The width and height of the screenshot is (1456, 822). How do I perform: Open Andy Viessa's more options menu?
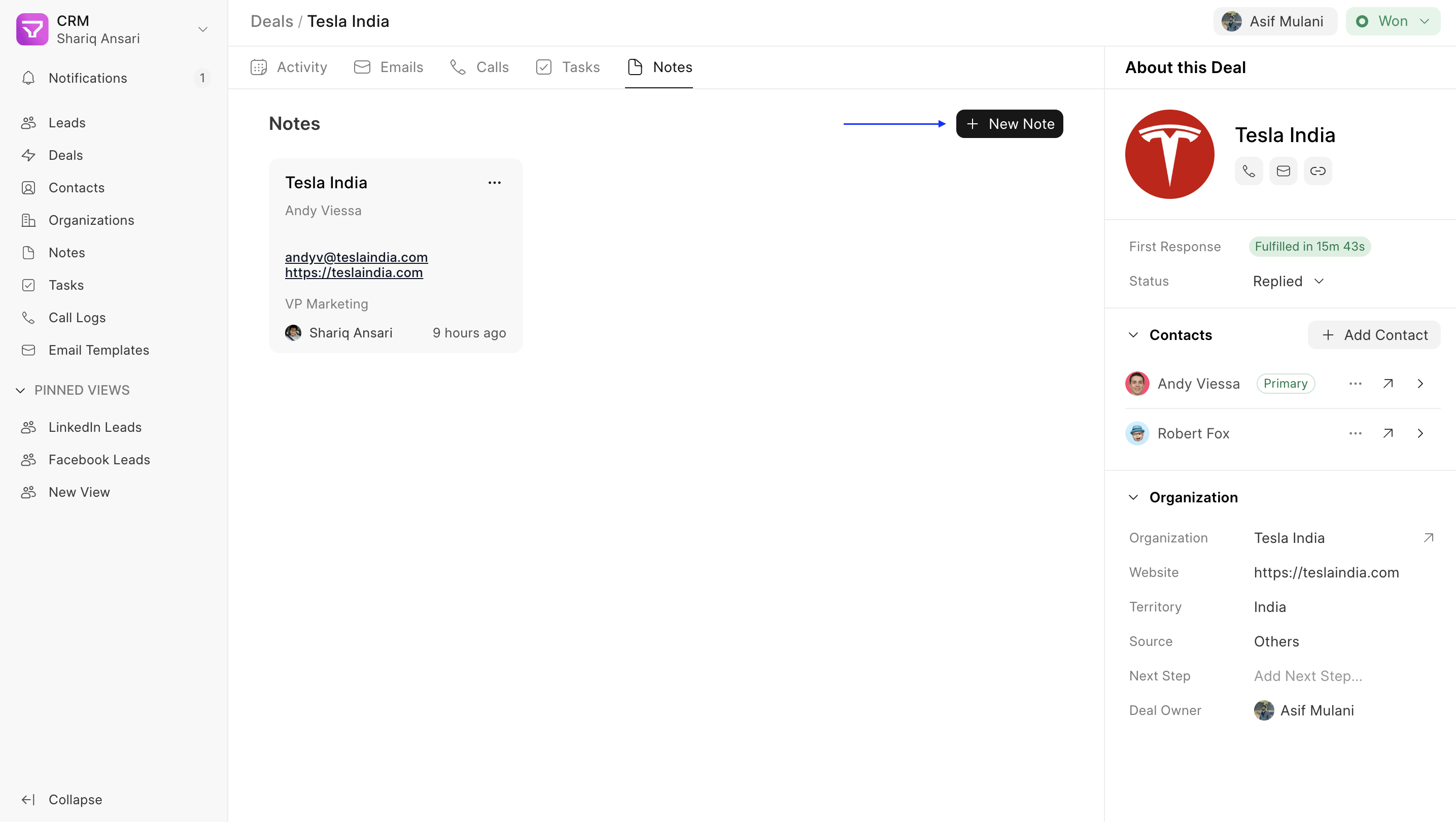[1356, 384]
